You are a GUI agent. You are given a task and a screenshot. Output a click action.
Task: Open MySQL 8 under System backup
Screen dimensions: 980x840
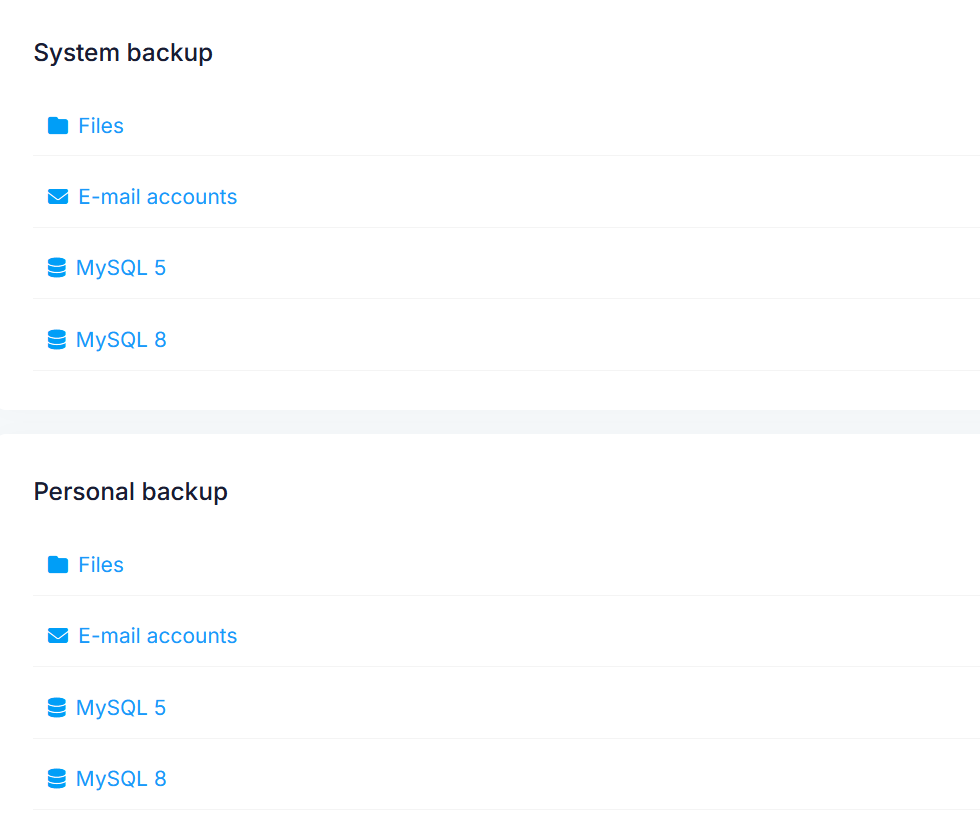coord(121,339)
